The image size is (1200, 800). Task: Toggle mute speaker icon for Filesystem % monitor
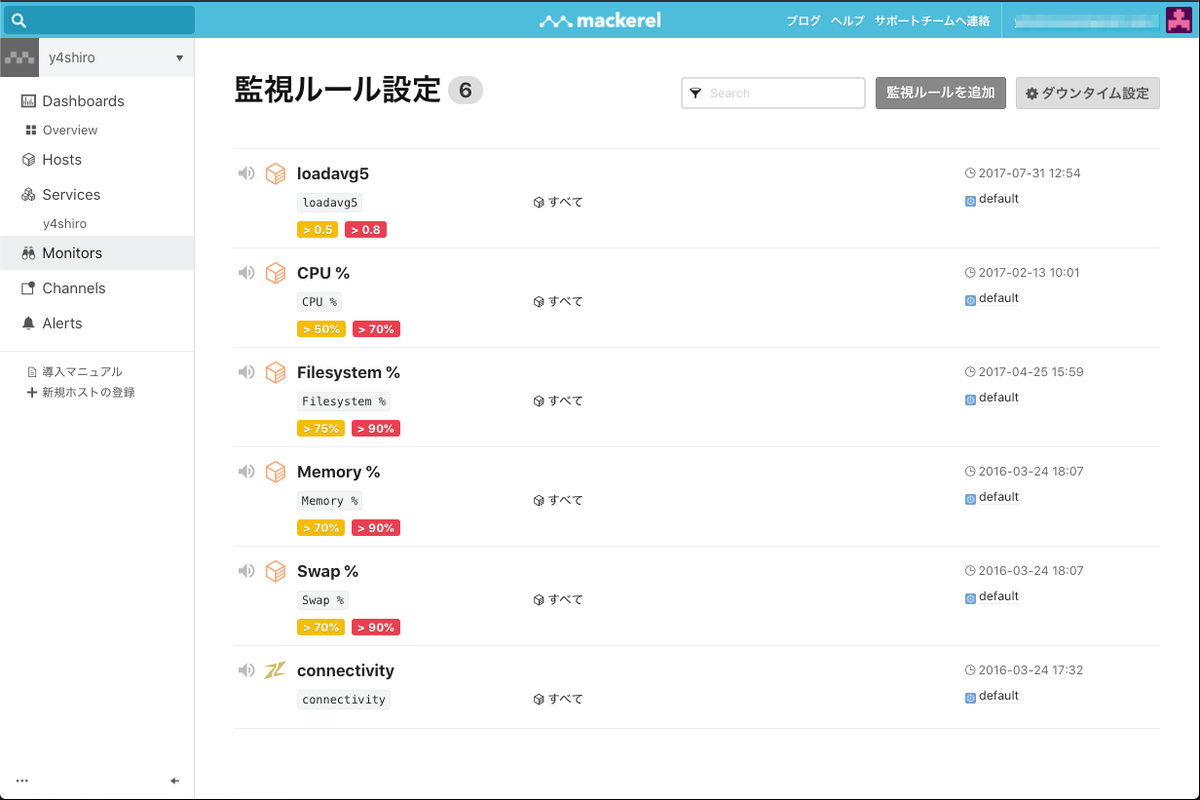[246, 372]
